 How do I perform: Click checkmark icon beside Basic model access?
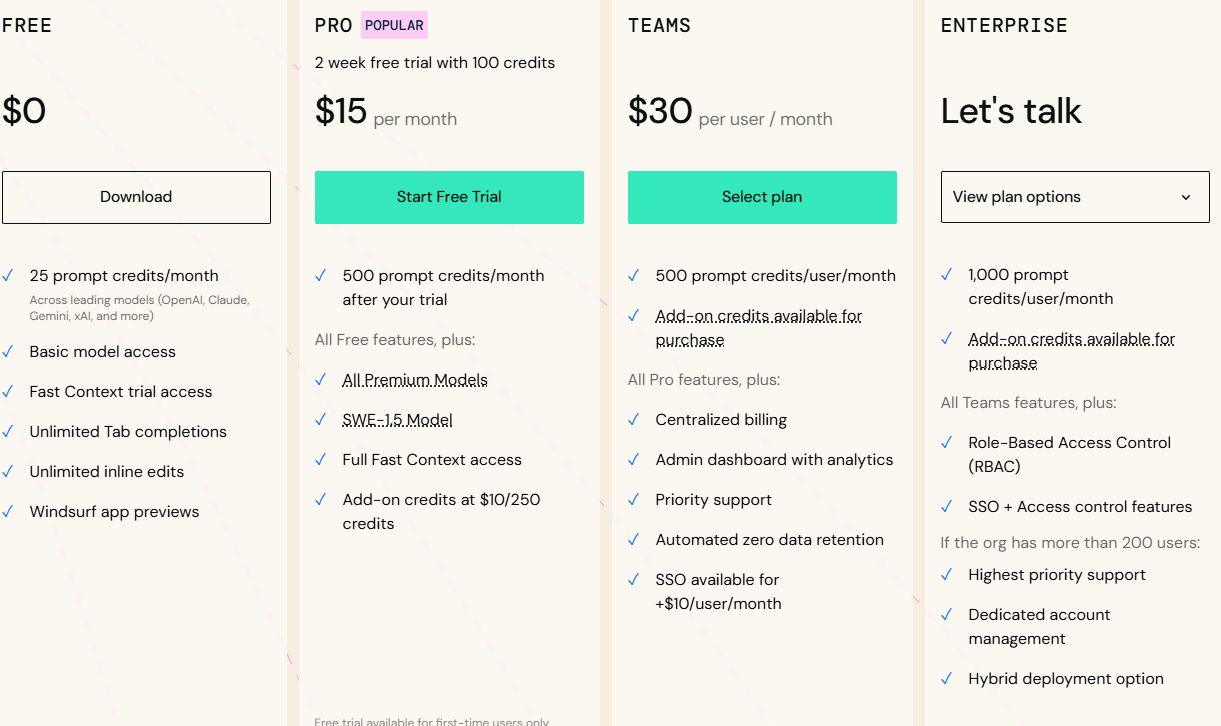[8, 352]
